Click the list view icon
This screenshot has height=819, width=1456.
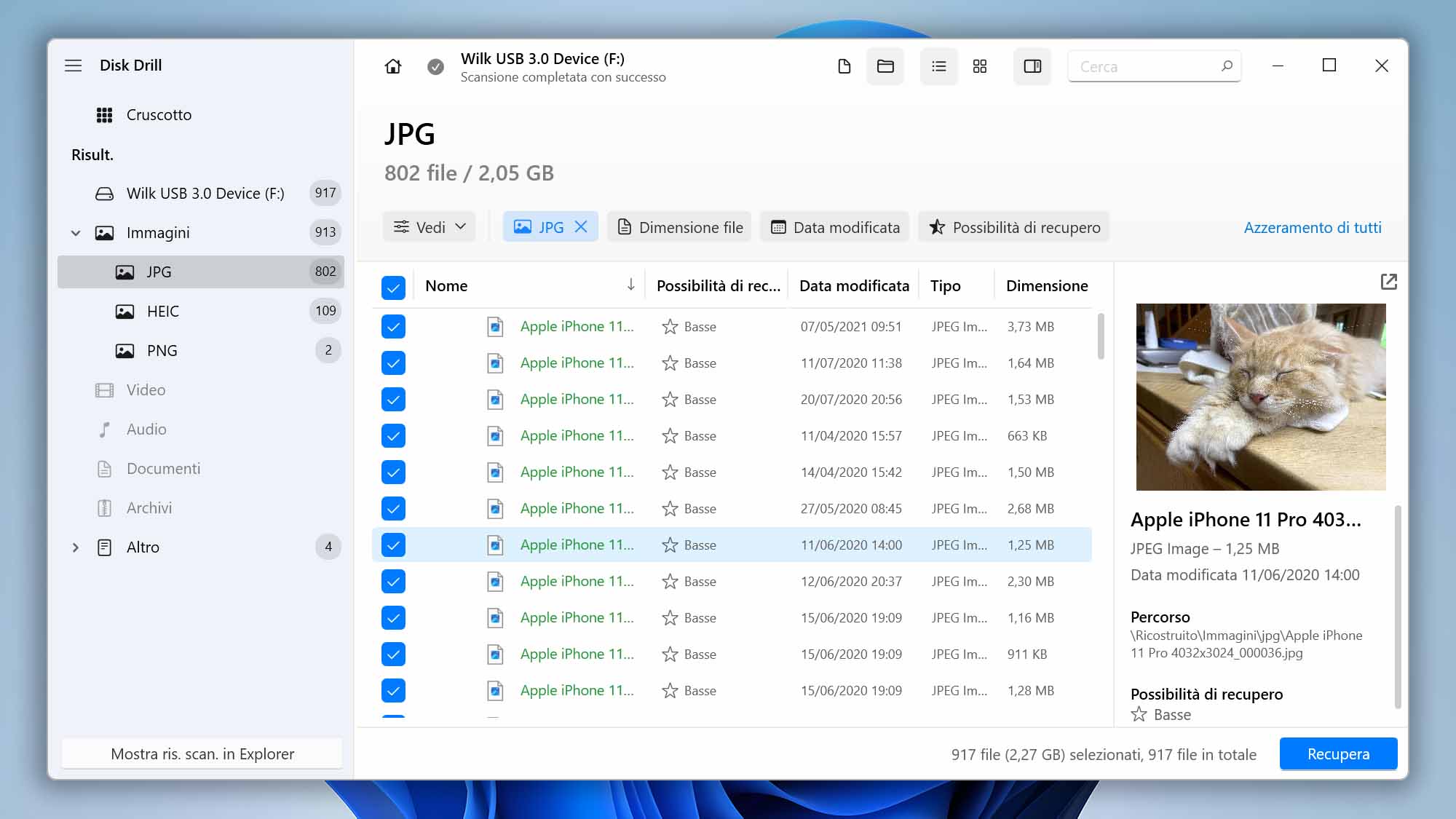pos(938,65)
